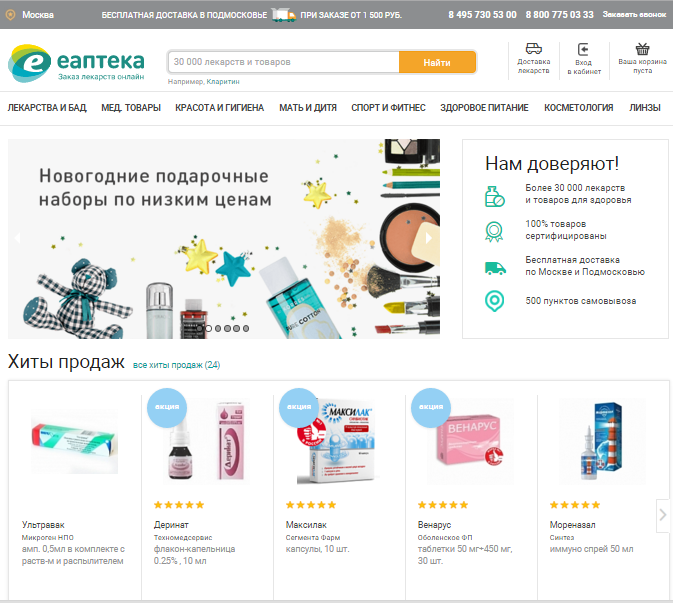Screen dimensions: 673x603
Task: Select the fifth banner slide dot
Action: coord(236,328)
